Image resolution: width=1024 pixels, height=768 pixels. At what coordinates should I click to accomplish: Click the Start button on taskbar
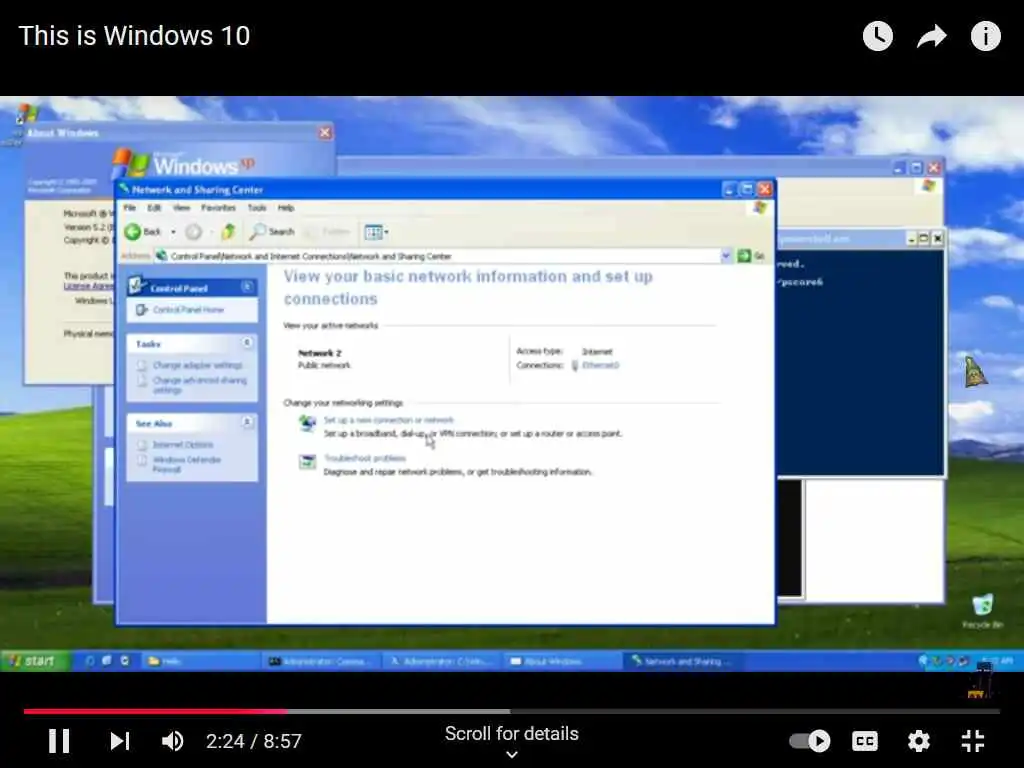tap(34, 661)
